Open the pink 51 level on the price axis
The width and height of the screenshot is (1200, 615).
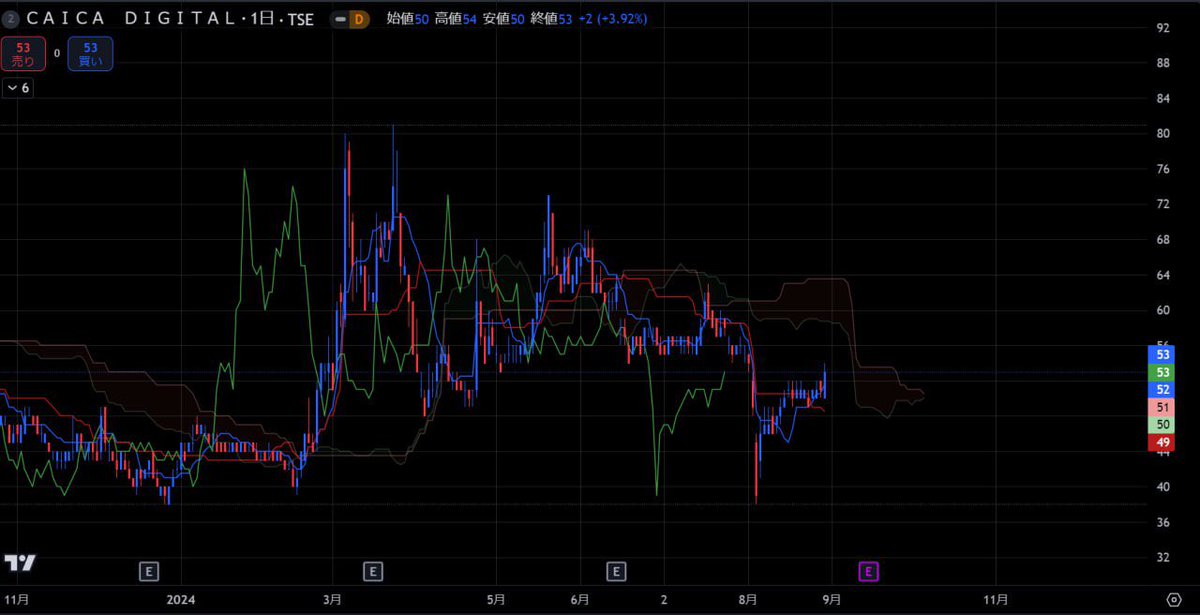coord(1161,406)
